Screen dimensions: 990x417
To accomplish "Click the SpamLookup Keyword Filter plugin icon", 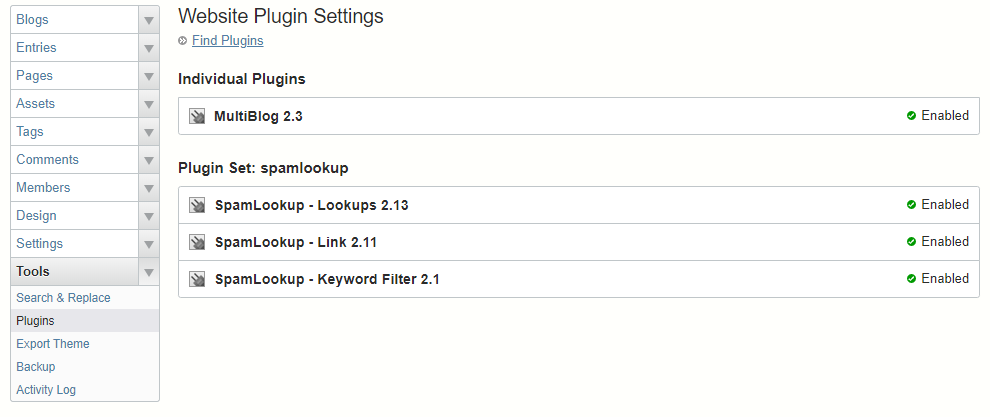I will pyautogui.click(x=197, y=279).
